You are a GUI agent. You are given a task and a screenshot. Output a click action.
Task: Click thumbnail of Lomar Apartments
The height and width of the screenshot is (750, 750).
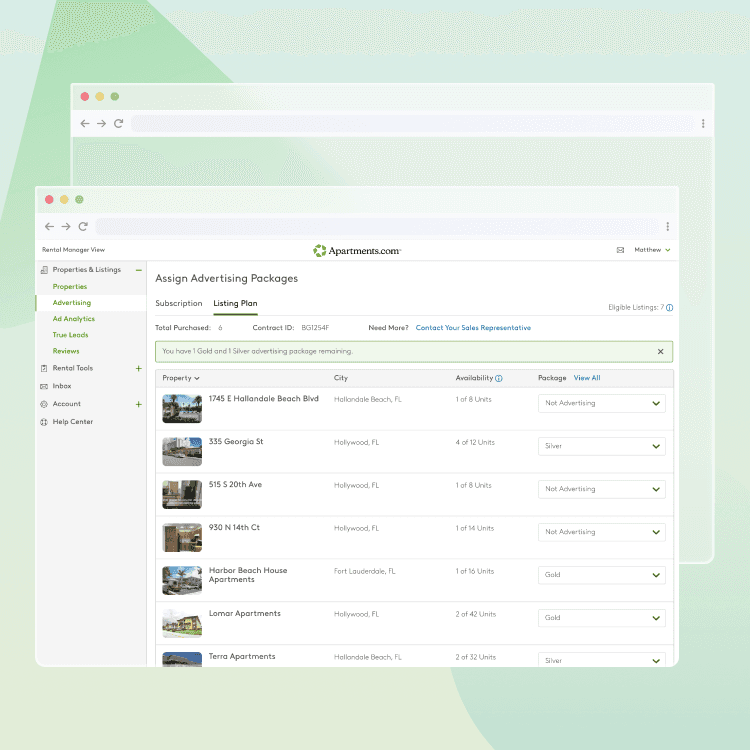[x=182, y=624]
